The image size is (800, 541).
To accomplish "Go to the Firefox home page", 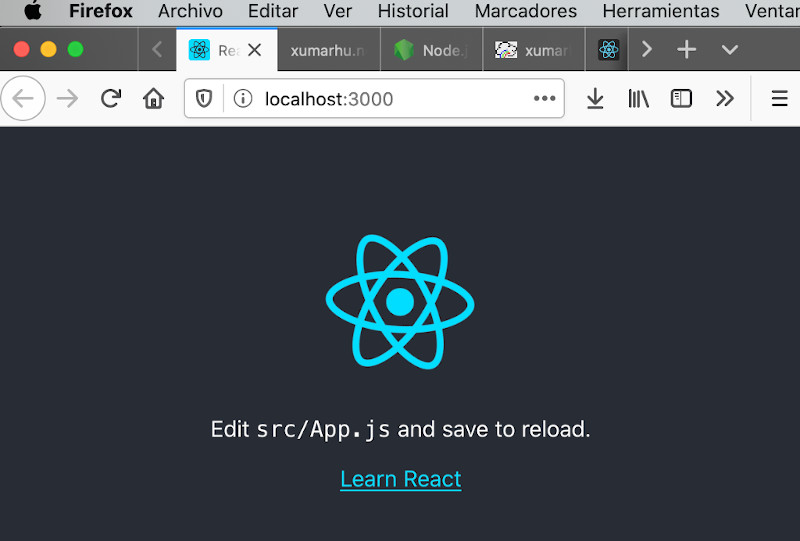I will (153, 98).
